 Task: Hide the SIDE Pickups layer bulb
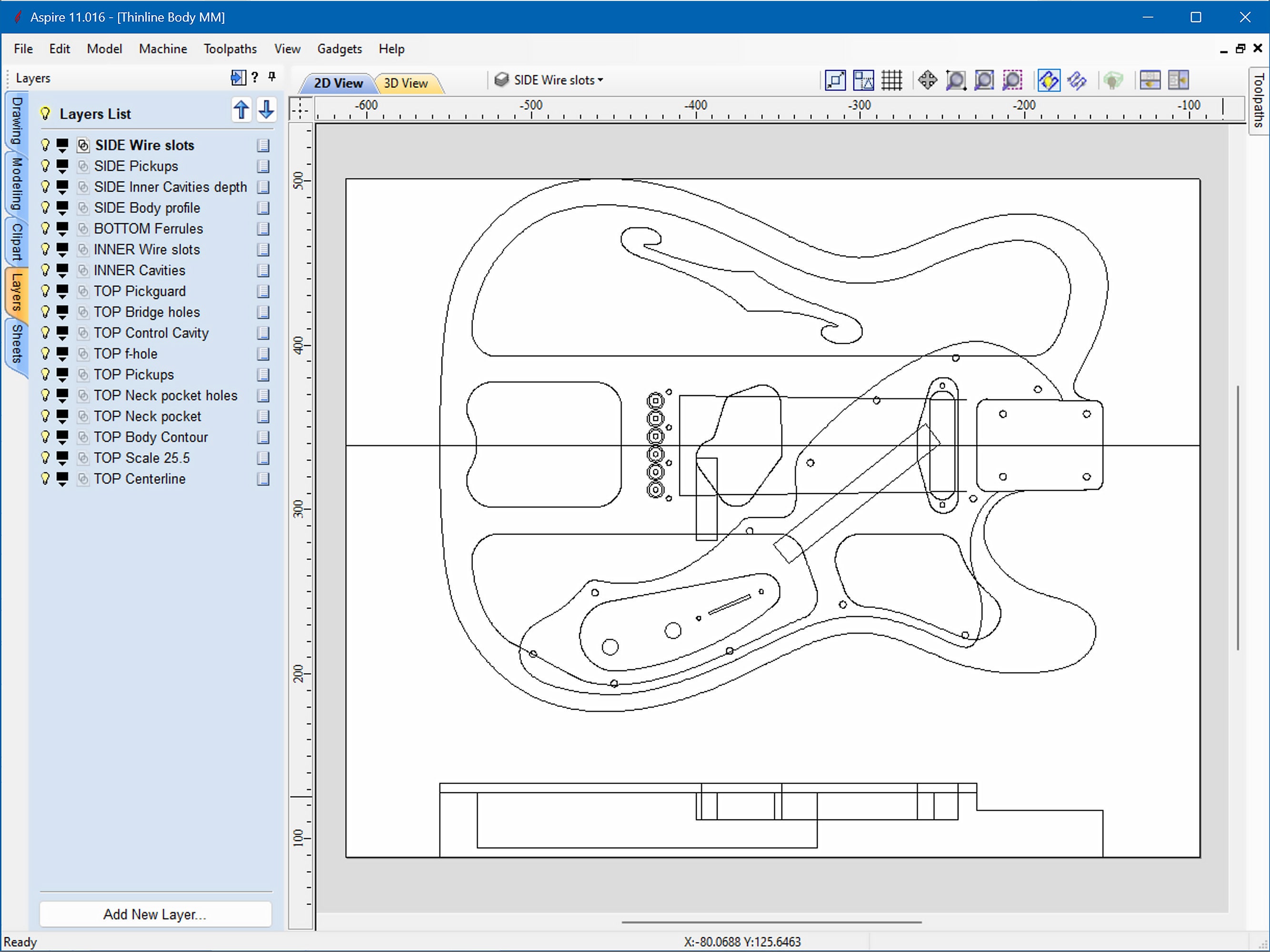pos(46,166)
